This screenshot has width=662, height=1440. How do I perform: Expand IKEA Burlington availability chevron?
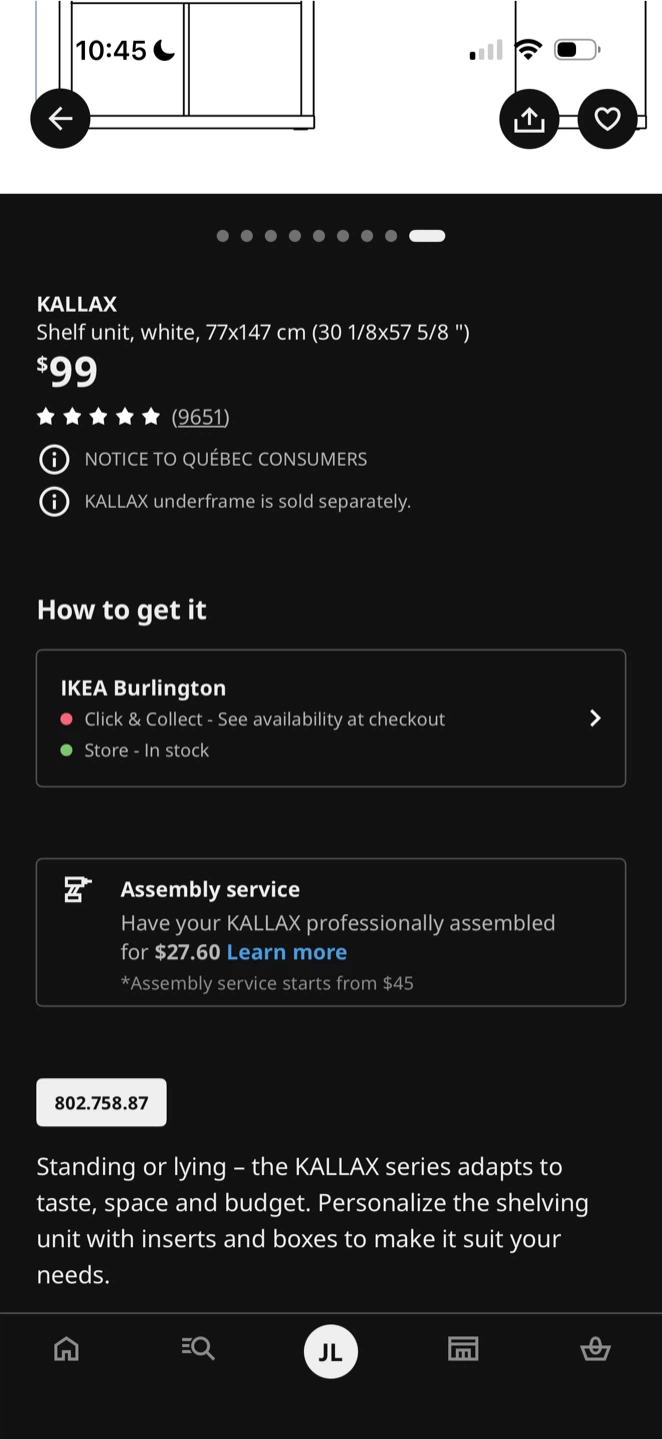click(595, 718)
